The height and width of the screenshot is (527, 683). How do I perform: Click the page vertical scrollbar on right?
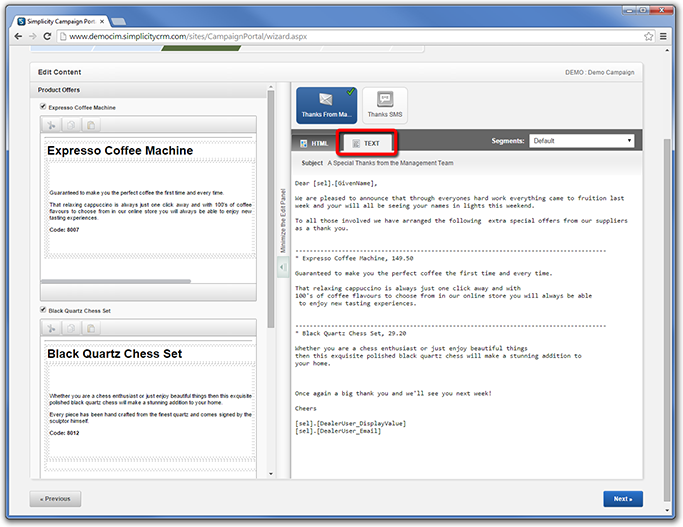(x=667, y=320)
